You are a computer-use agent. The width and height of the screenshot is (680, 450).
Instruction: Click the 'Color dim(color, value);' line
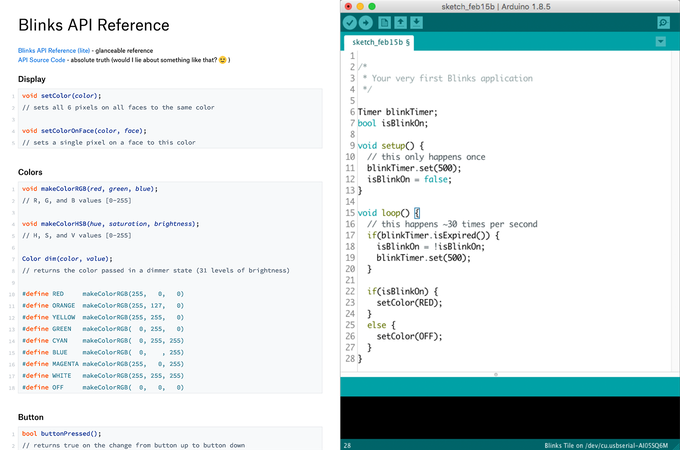(67, 258)
